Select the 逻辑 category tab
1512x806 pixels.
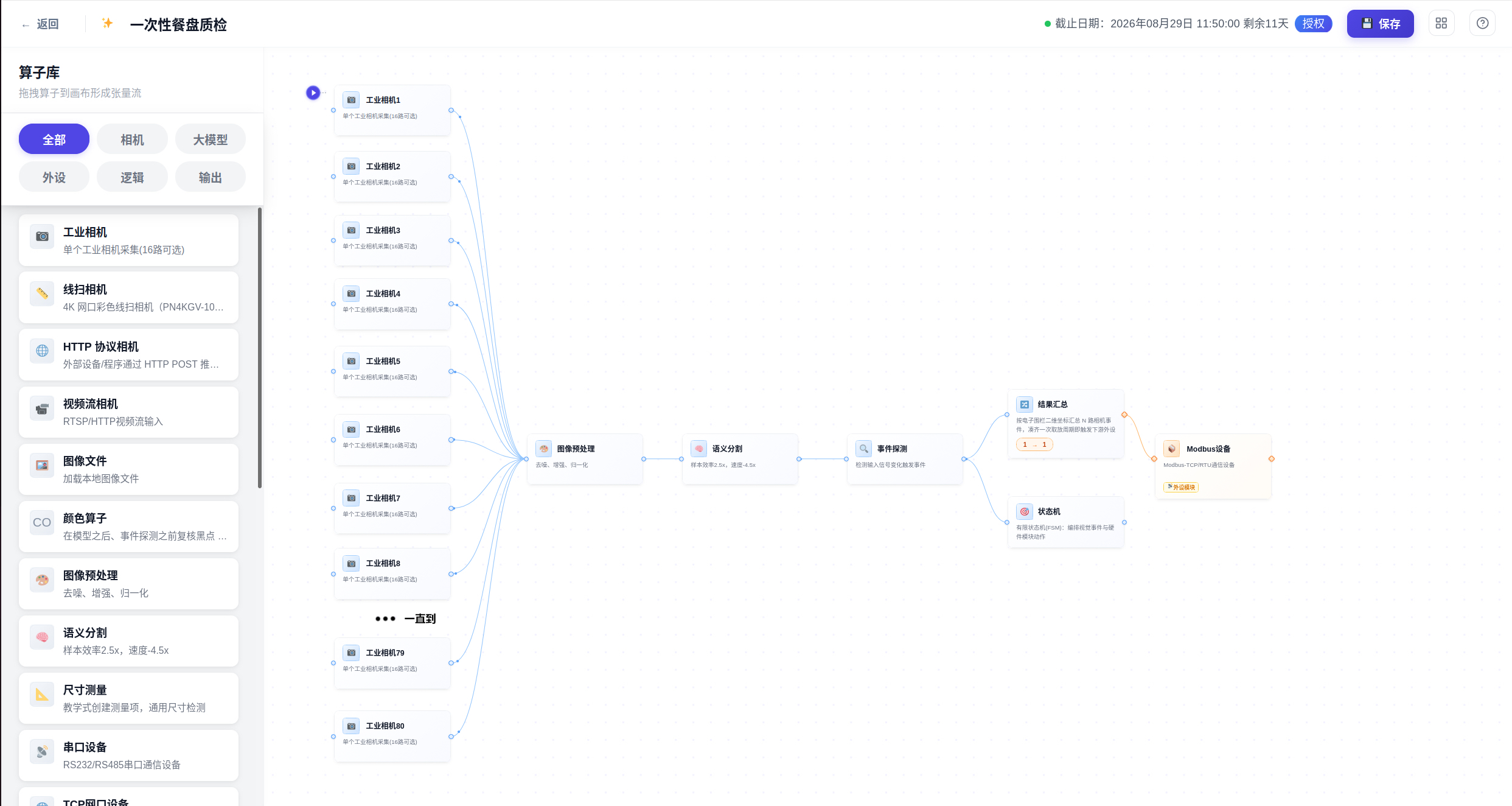coord(132,177)
